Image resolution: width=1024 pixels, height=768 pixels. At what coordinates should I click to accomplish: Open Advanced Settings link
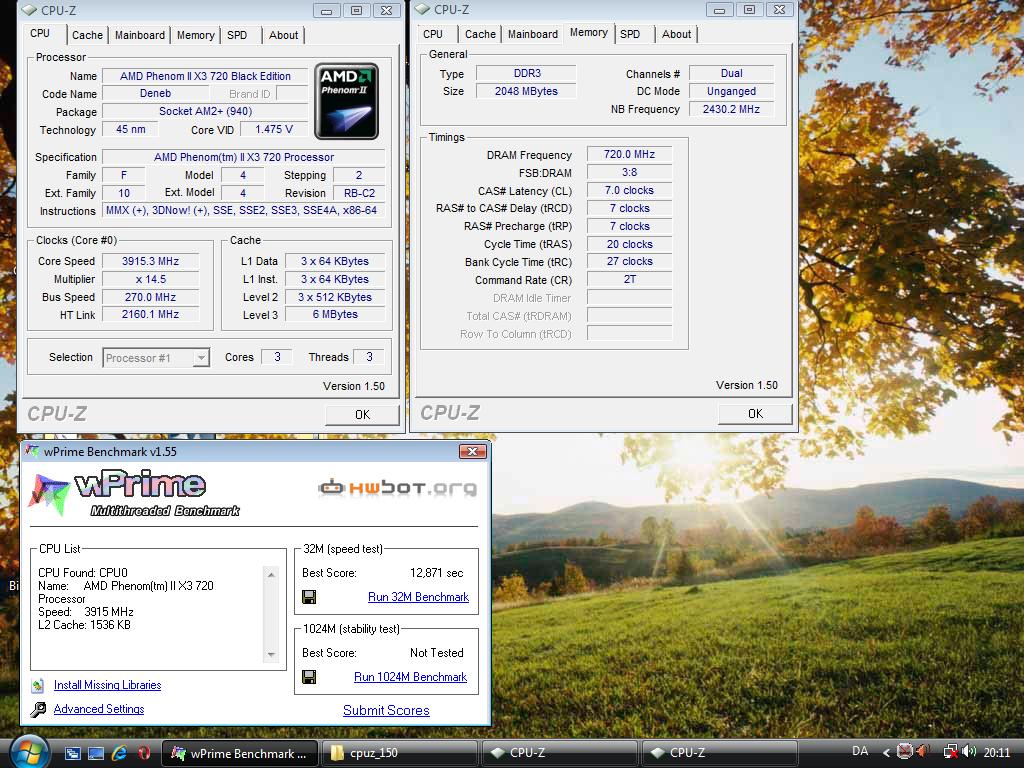click(x=99, y=709)
